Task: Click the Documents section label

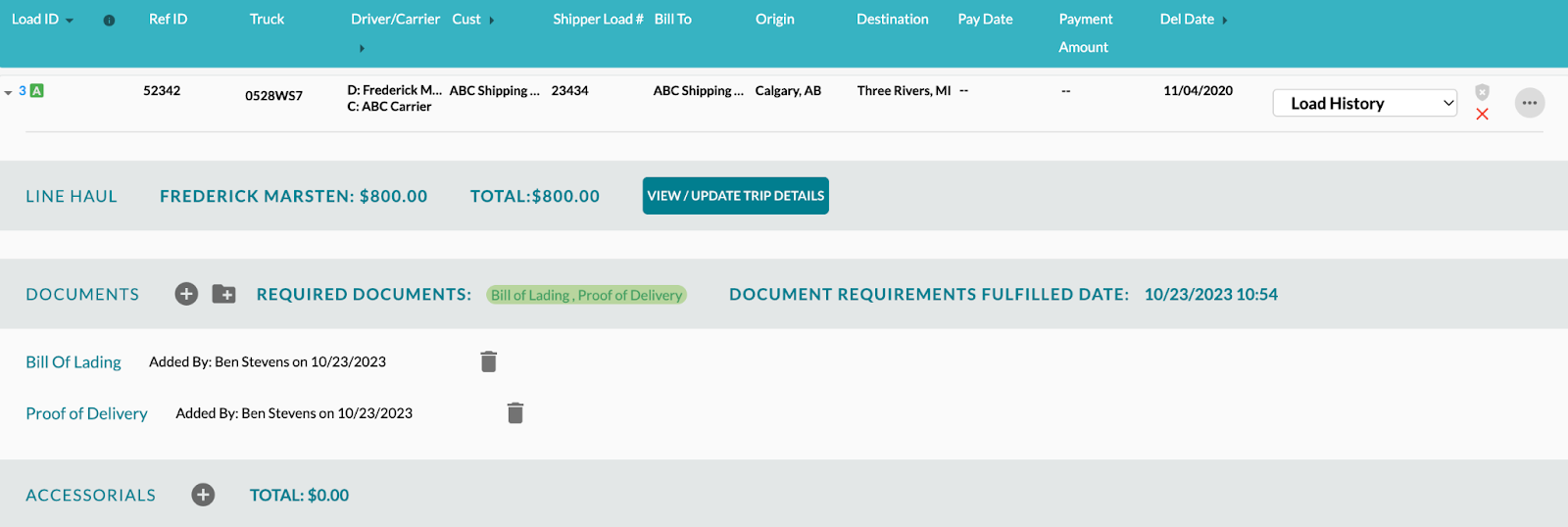Action: pyautogui.click(x=82, y=295)
